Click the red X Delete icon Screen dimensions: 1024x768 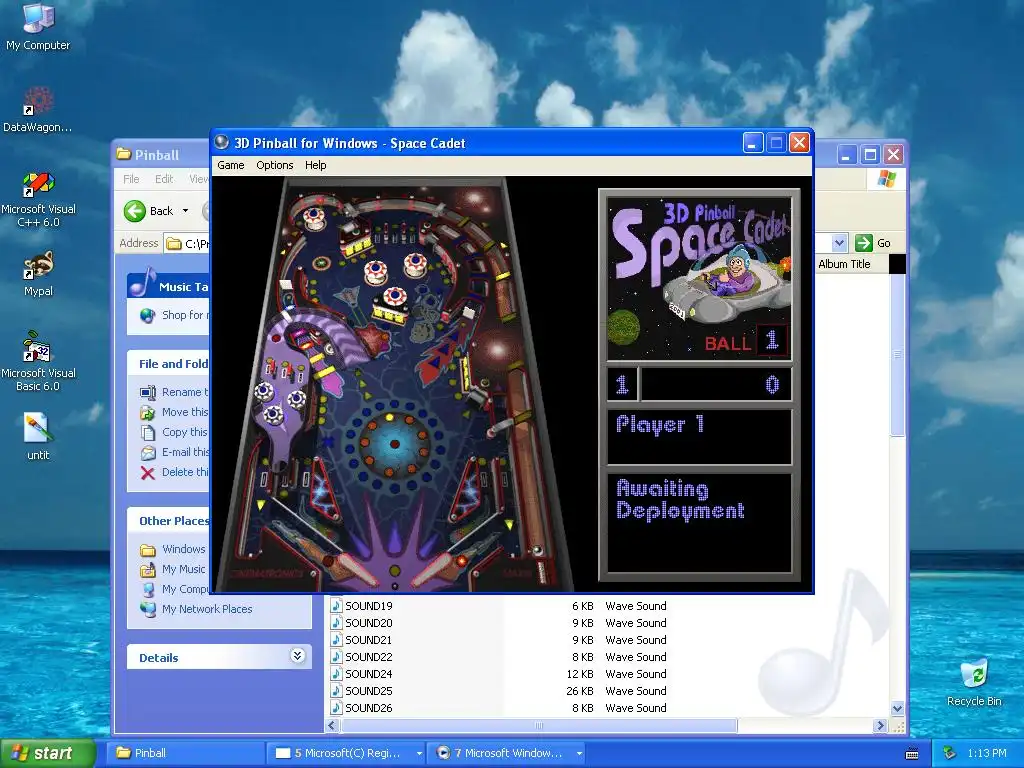tap(148, 473)
